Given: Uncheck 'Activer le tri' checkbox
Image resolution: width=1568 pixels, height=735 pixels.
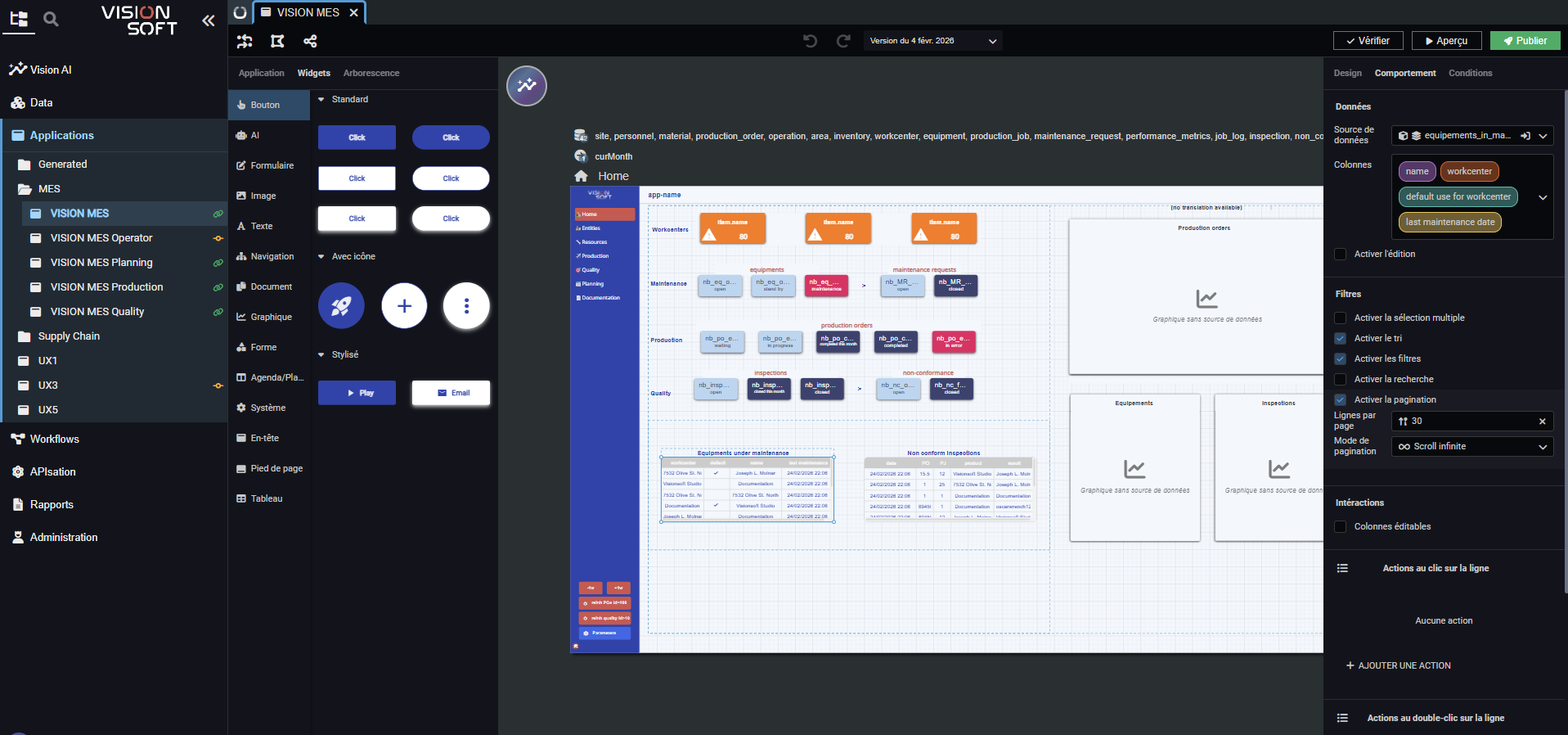Looking at the screenshot, I should point(1340,339).
